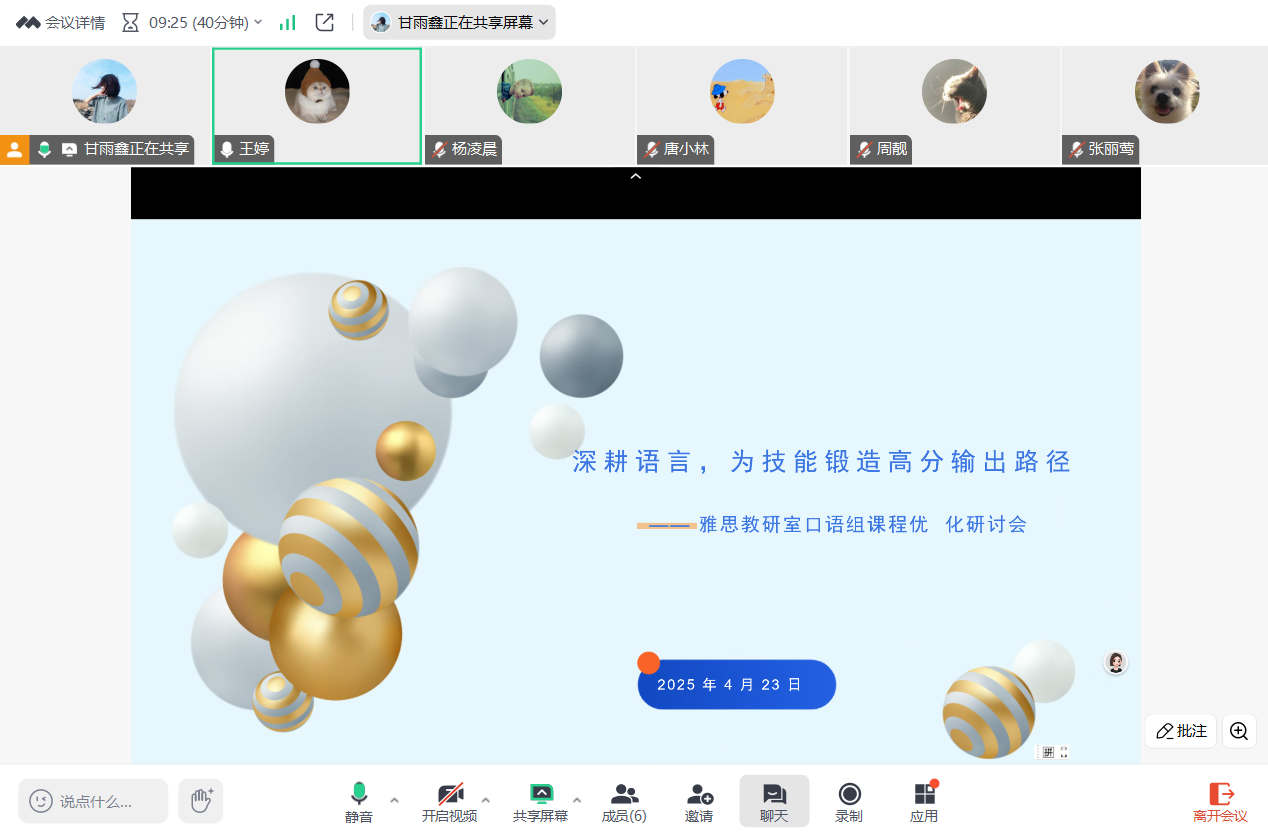Click the network signal strength icon
The width and height of the screenshot is (1268, 832).
coord(287,22)
